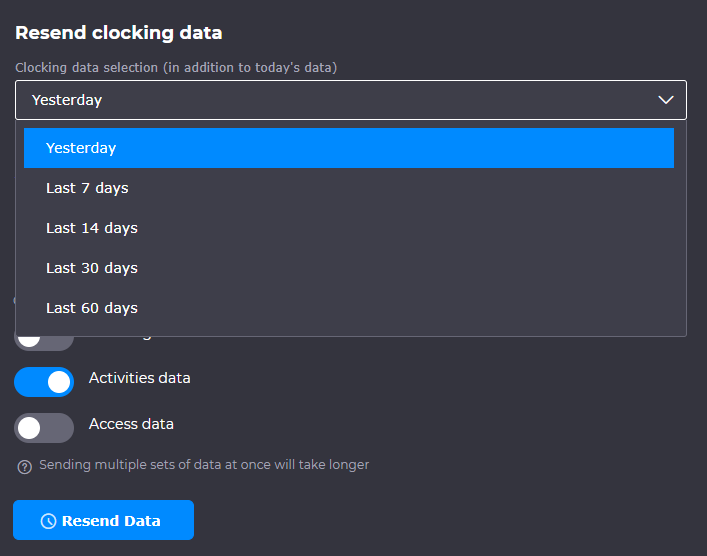Viewport: 707px width, 556px height.
Task: Click the Activities data label
Action: tap(139, 378)
